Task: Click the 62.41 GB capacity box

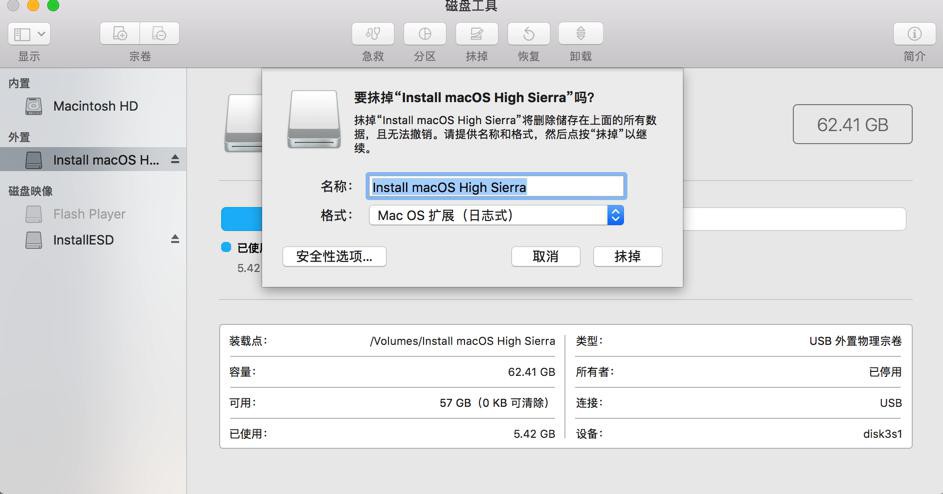Action: coord(852,125)
